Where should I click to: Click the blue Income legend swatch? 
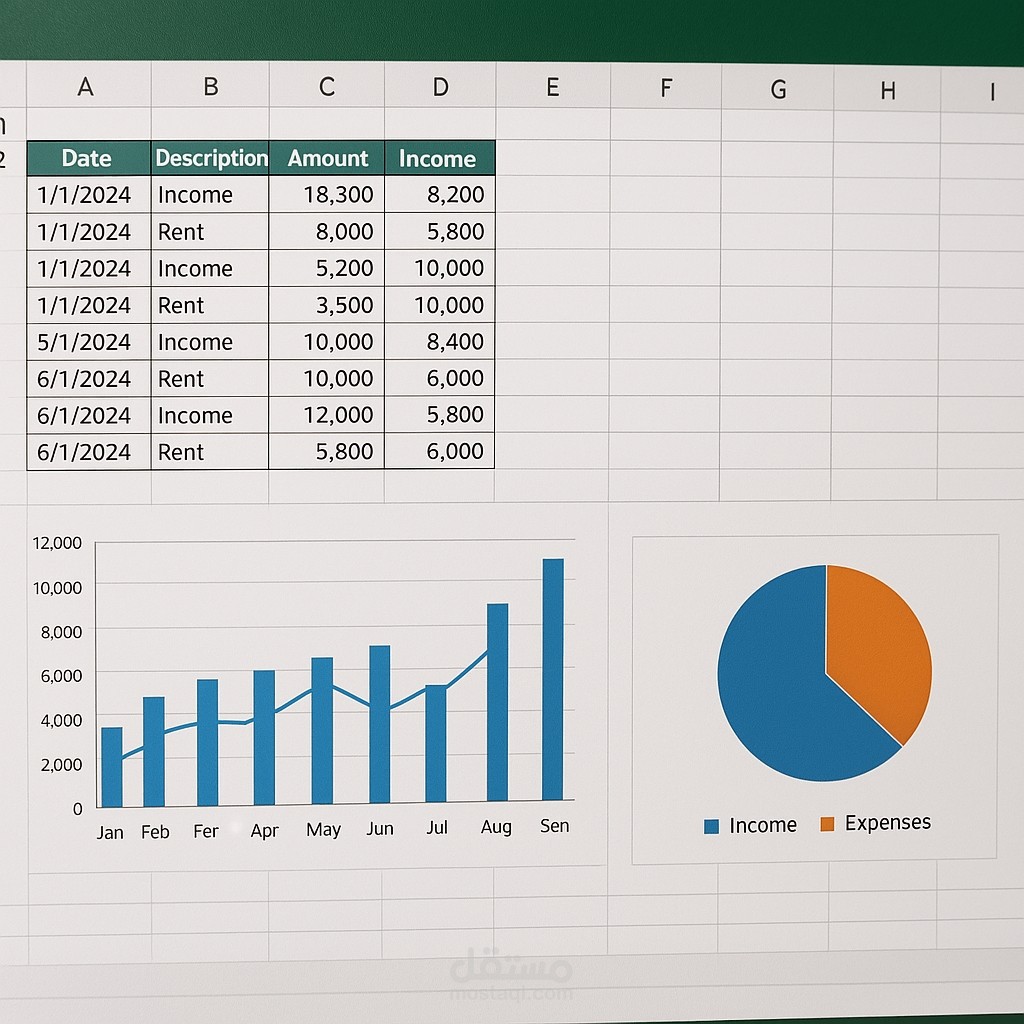(712, 826)
